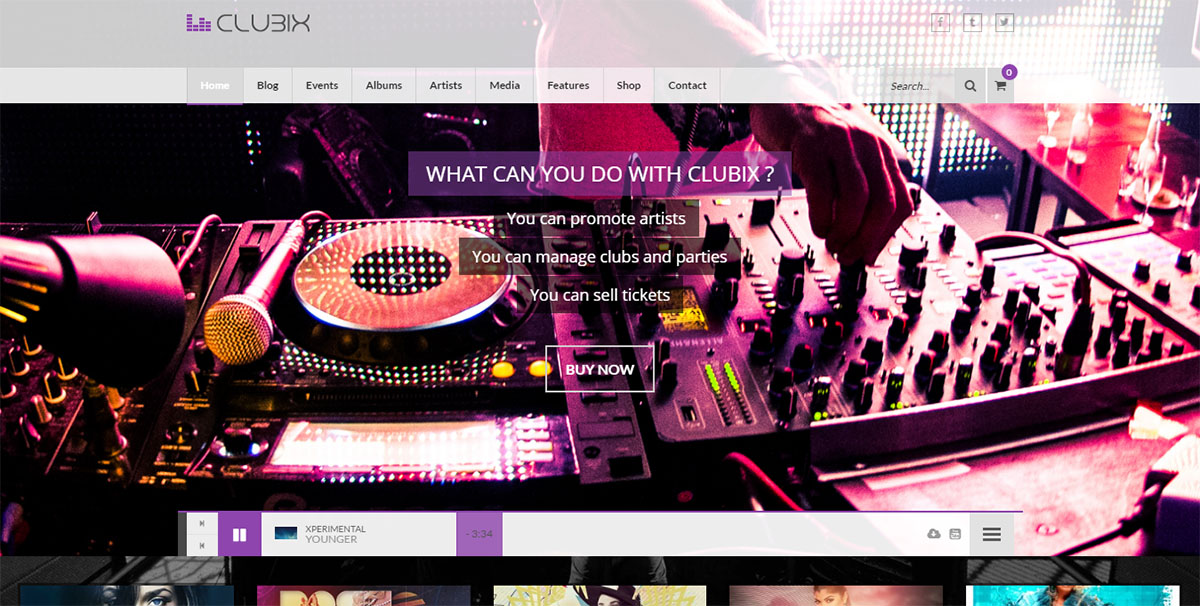Open the Contact menu item
This screenshot has height=606, width=1200.
tap(688, 86)
